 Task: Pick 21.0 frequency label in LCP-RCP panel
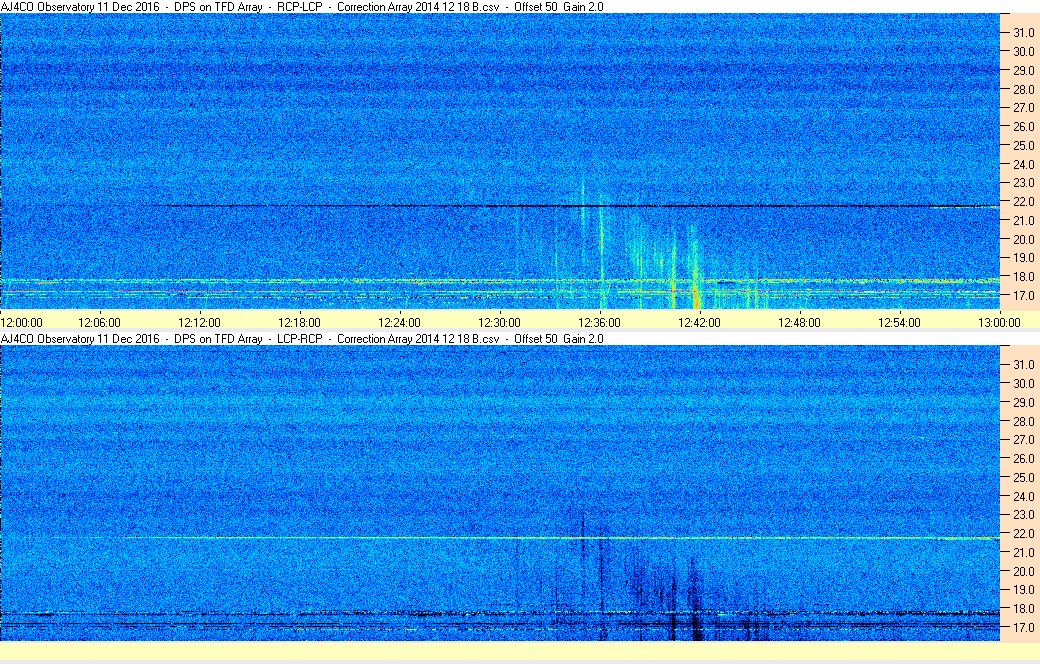(1023, 552)
